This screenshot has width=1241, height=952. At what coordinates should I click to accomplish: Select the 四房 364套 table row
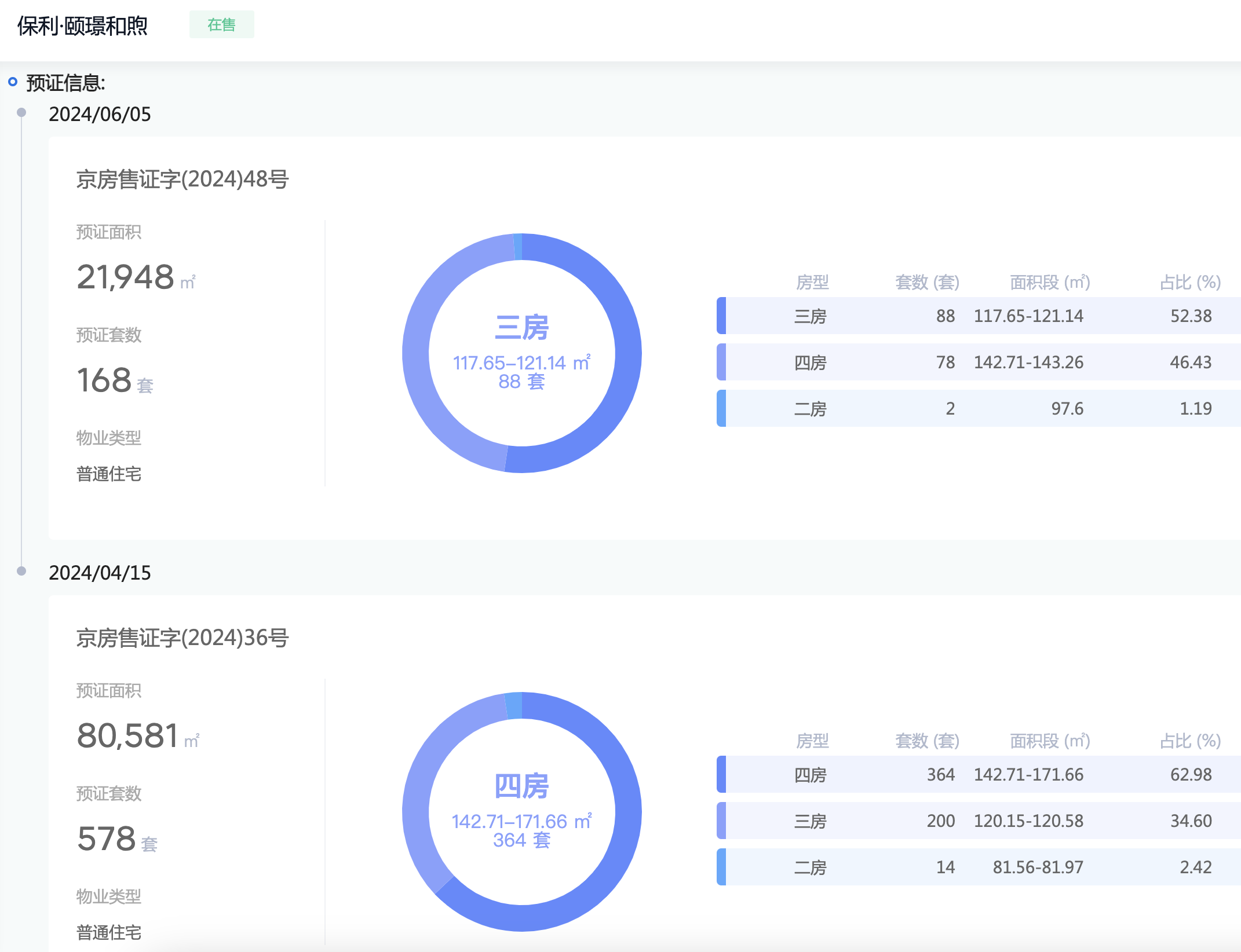tap(979, 774)
